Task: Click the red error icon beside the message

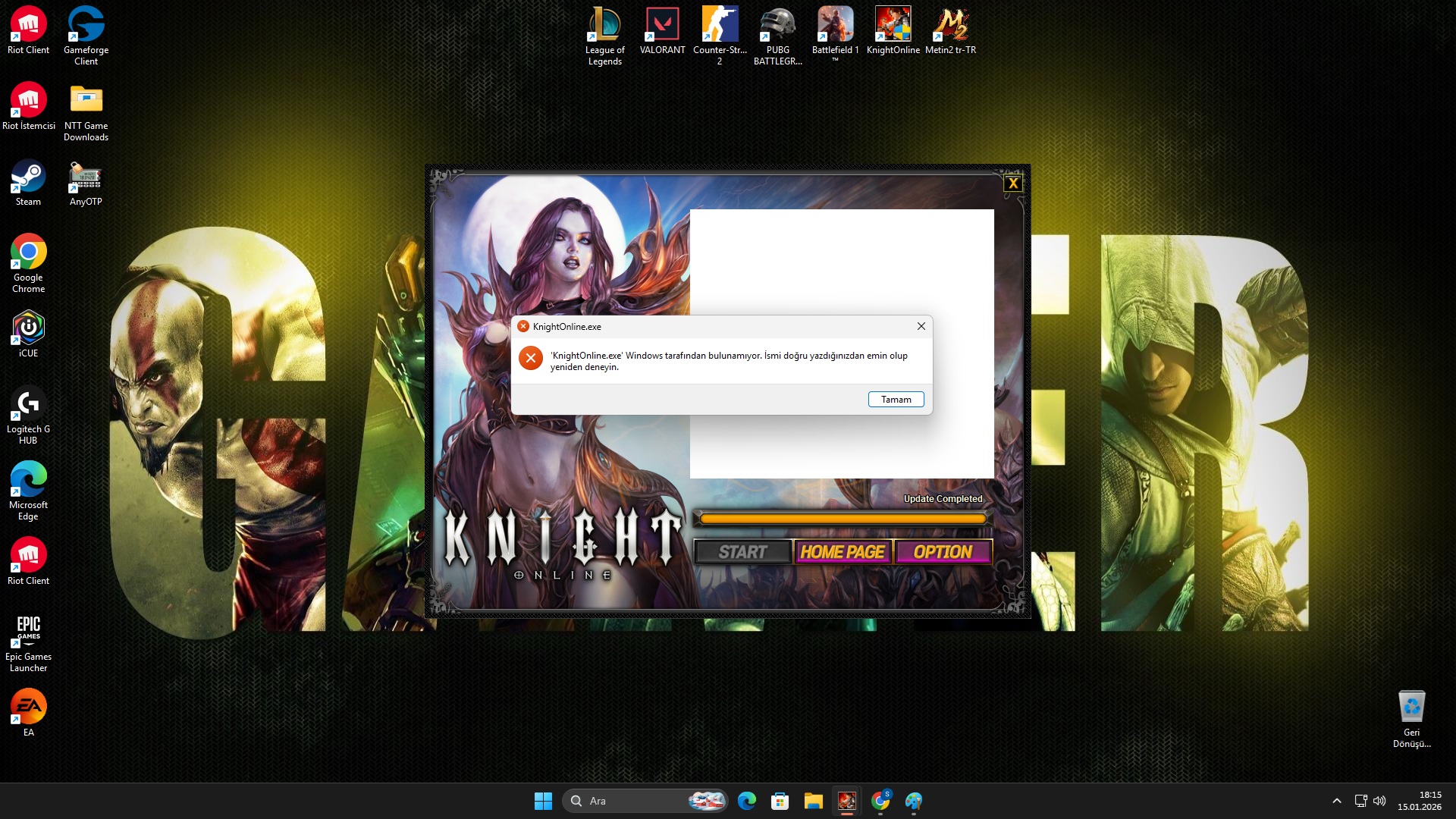Action: [x=531, y=358]
